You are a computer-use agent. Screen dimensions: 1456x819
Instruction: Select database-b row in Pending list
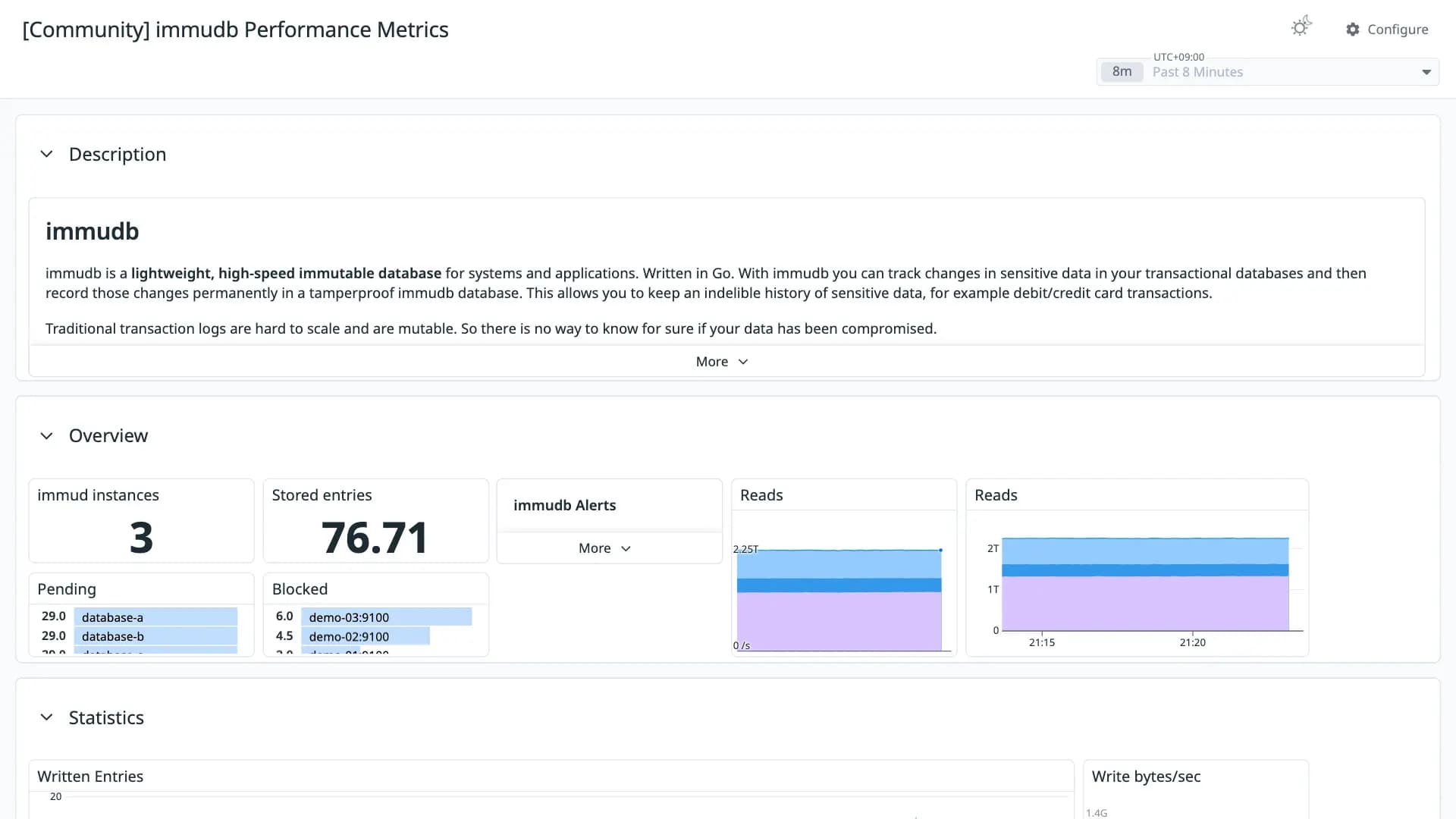pos(141,636)
